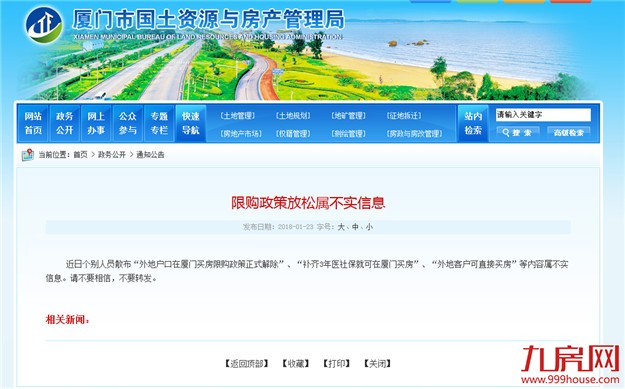Screen dimensions: 625x389
Task: Click 首页 in the breadcrumb
Action: tap(80, 155)
